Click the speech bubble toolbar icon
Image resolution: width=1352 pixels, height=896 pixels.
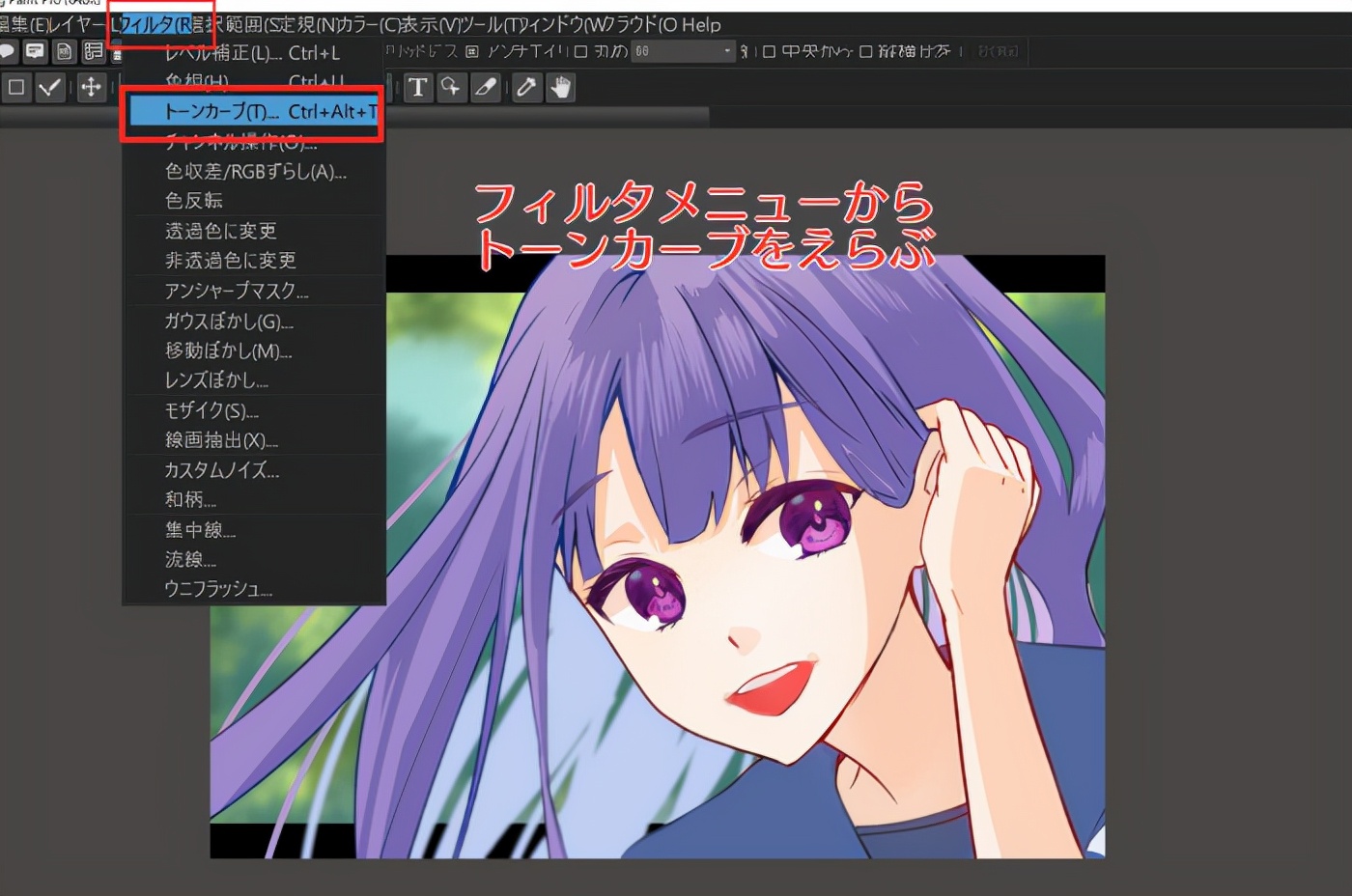pyautogui.click(x=35, y=51)
